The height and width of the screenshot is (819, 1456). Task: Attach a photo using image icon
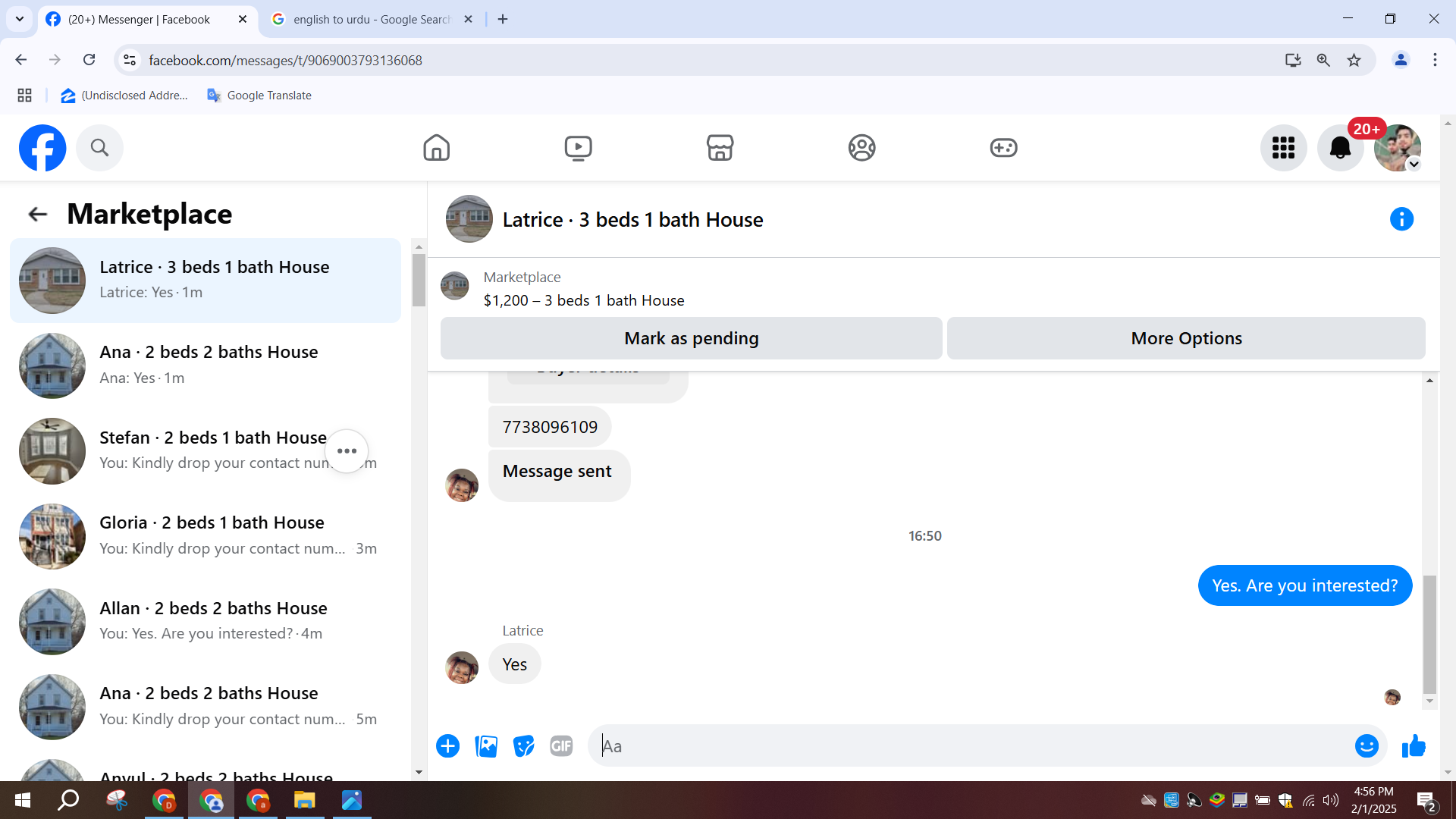(x=486, y=746)
